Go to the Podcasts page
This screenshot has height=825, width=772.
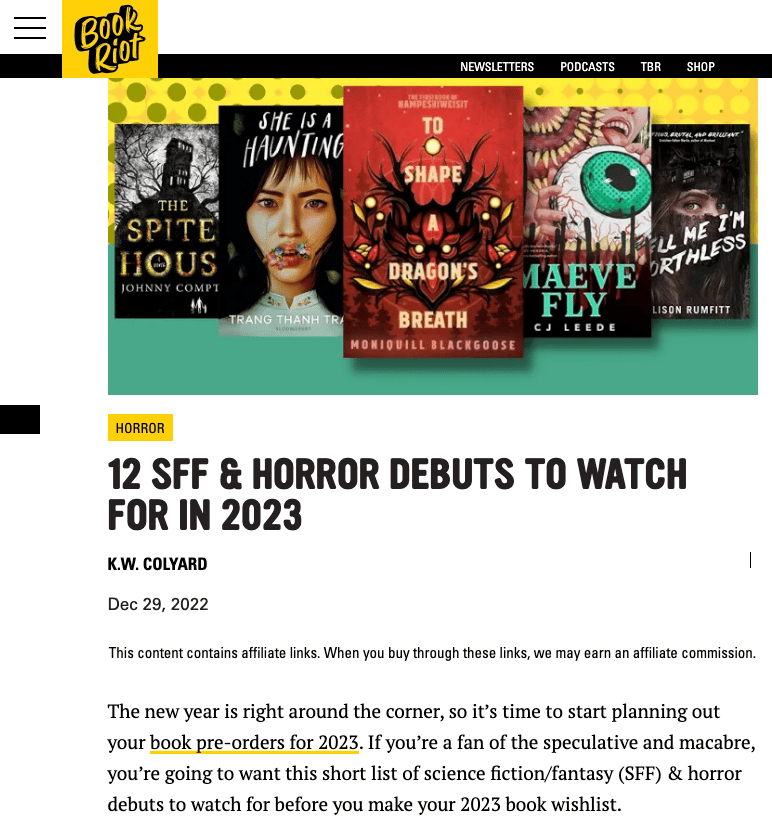587,67
